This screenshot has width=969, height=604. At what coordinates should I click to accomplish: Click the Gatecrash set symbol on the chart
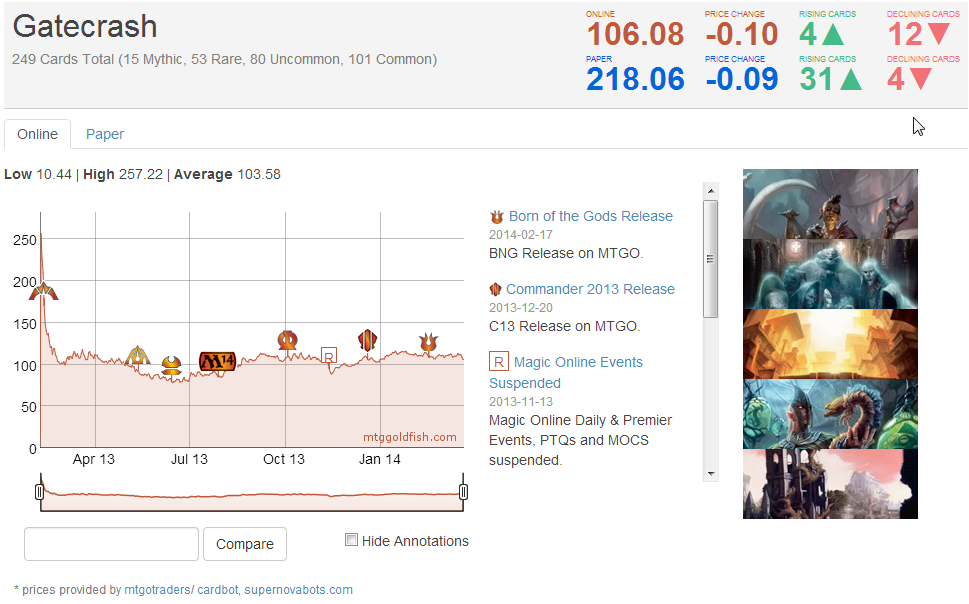[44, 291]
